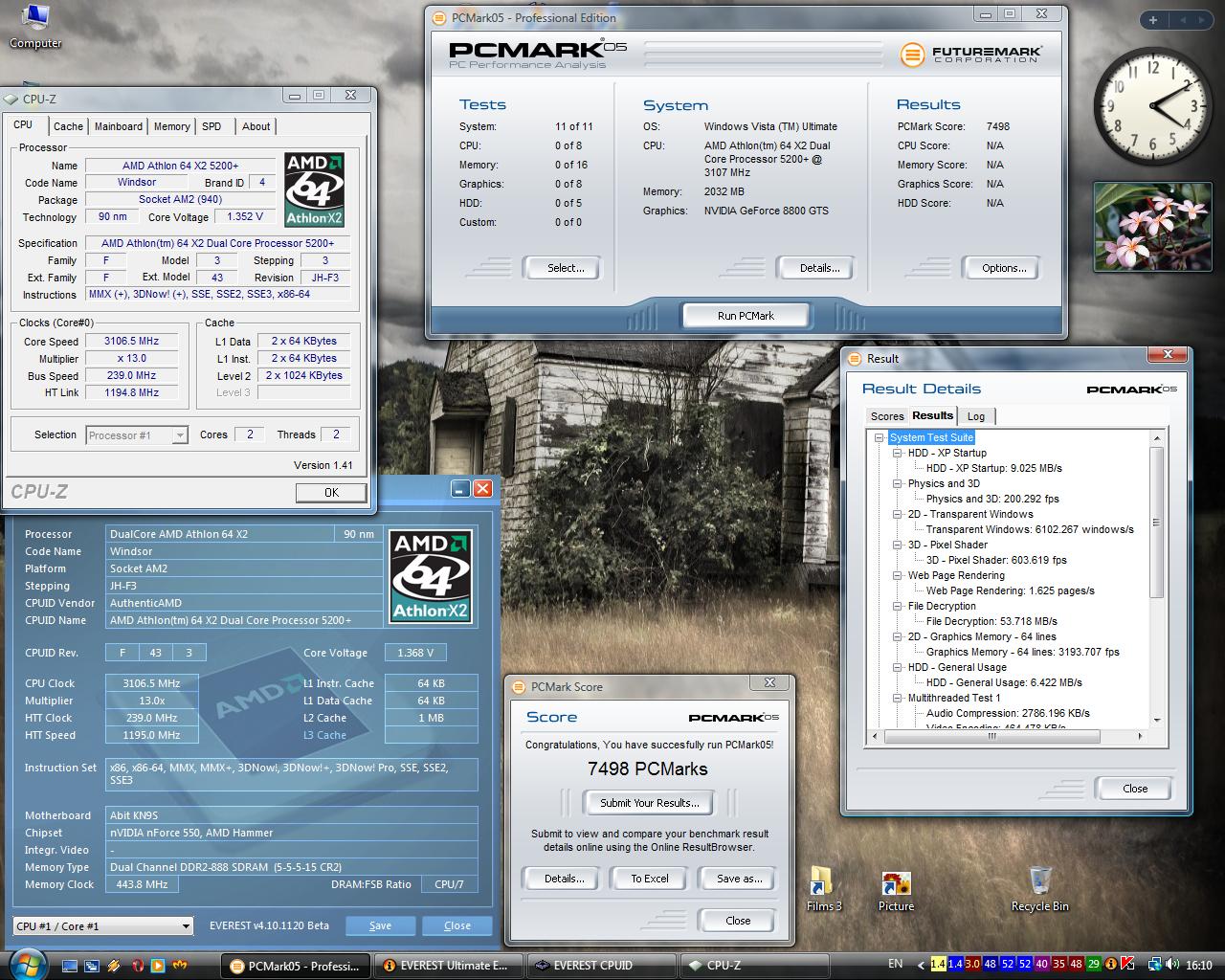Click the EVEREST info tray icon
Viewport: 1225px width, 980px height.
click(x=1111, y=964)
